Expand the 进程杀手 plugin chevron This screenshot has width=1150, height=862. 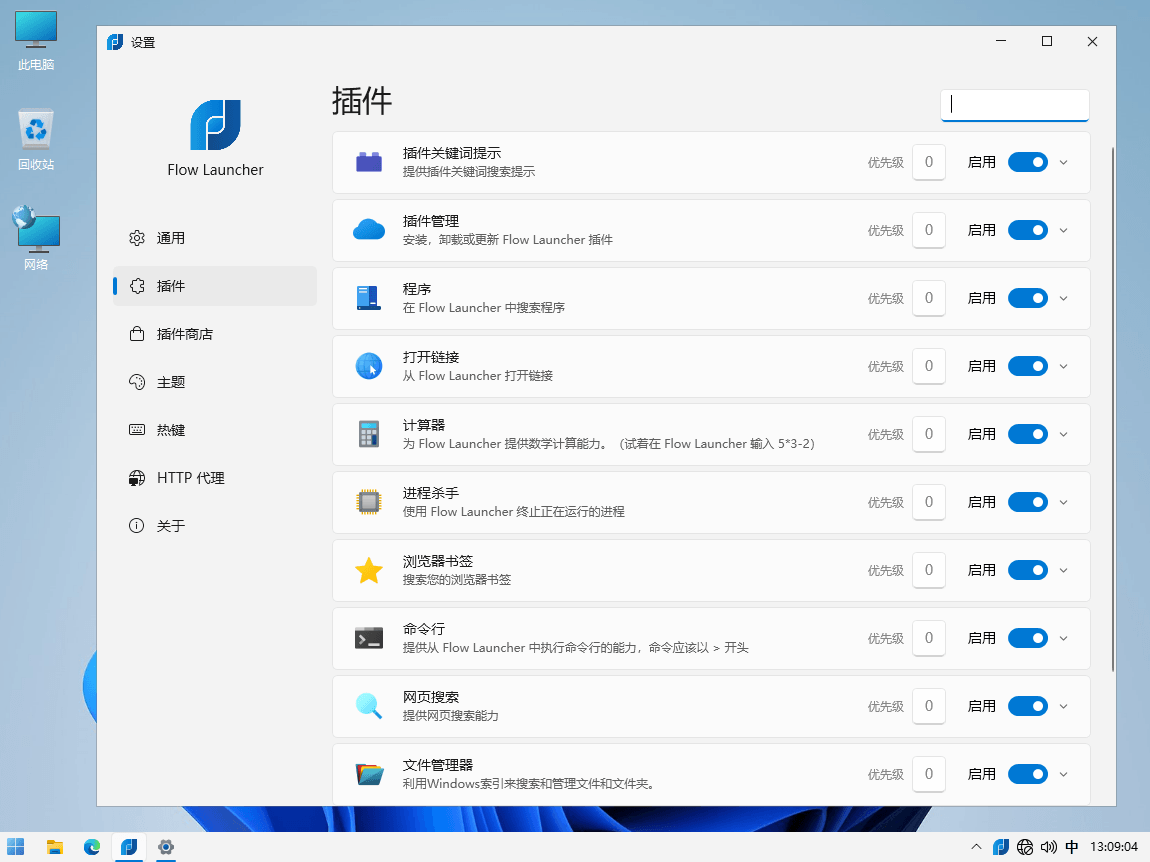1063,503
